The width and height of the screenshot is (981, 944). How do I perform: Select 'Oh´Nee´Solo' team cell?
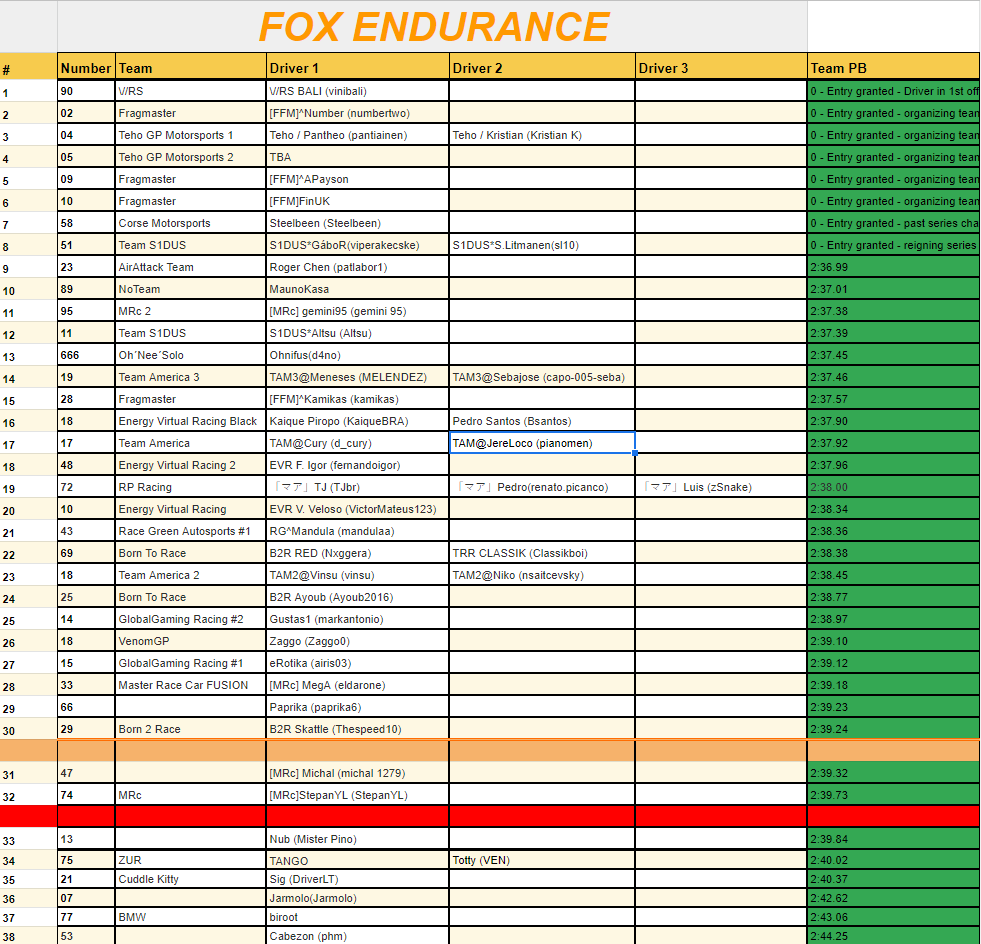tap(191, 355)
